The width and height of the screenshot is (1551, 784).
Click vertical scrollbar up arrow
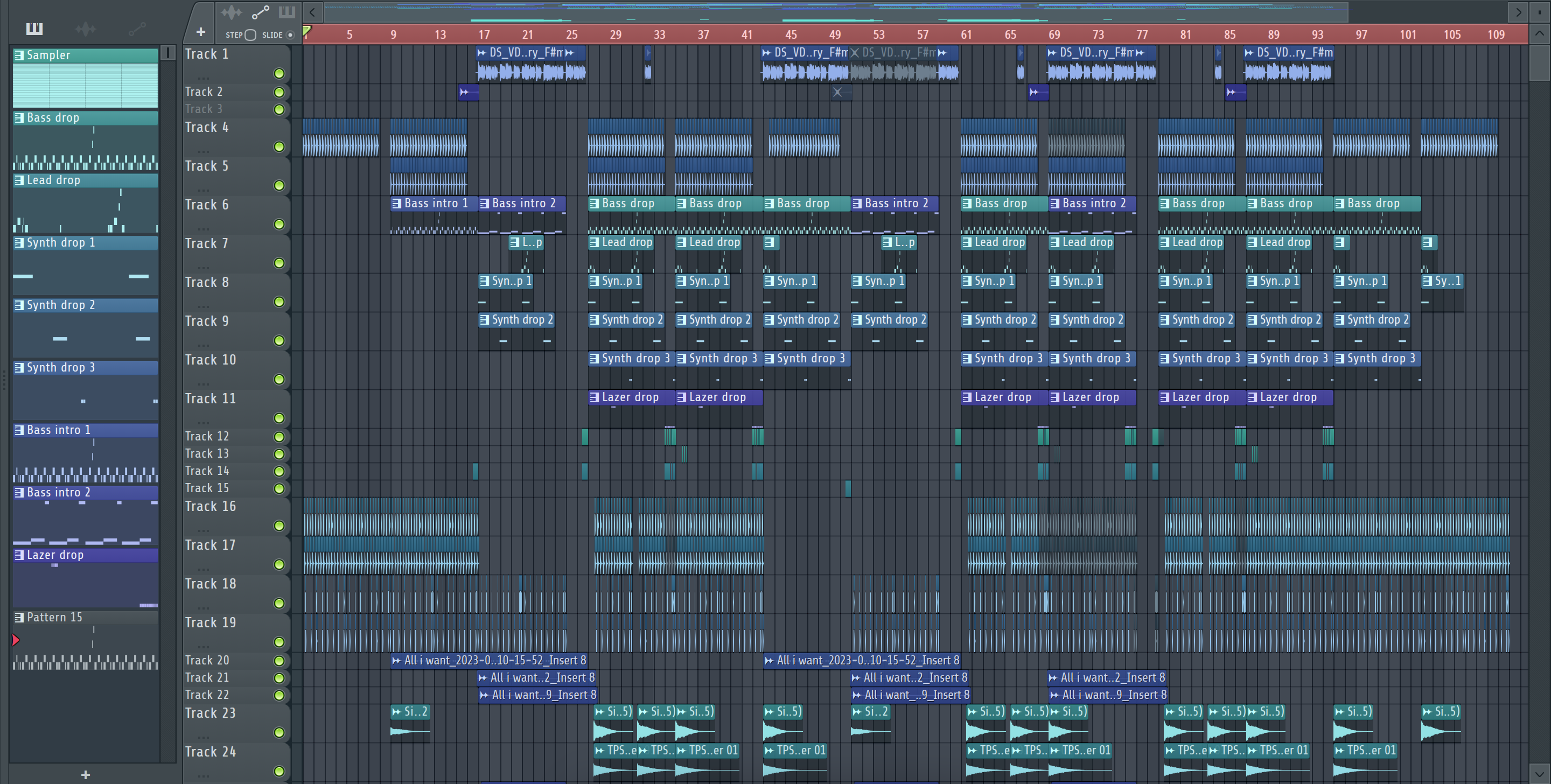1540,34
